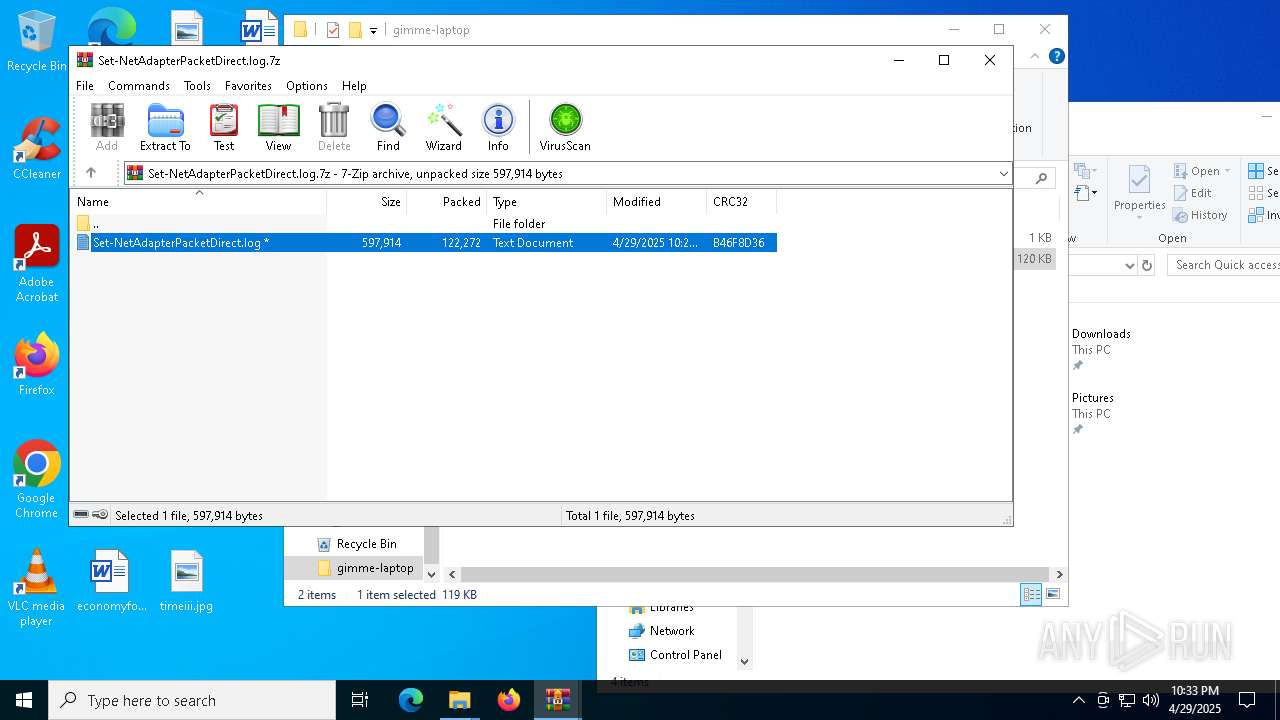Open Task View on taskbar
The height and width of the screenshot is (720, 1280).
click(x=361, y=700)
